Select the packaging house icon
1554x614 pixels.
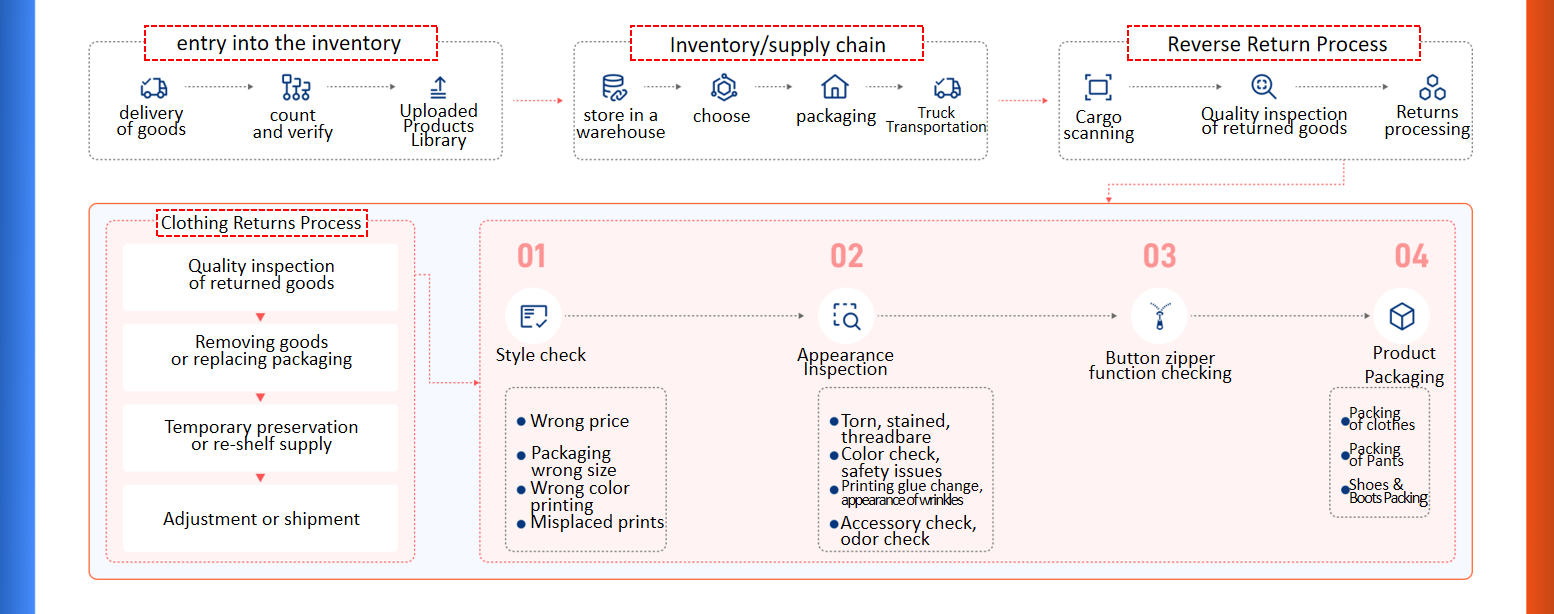834,86
